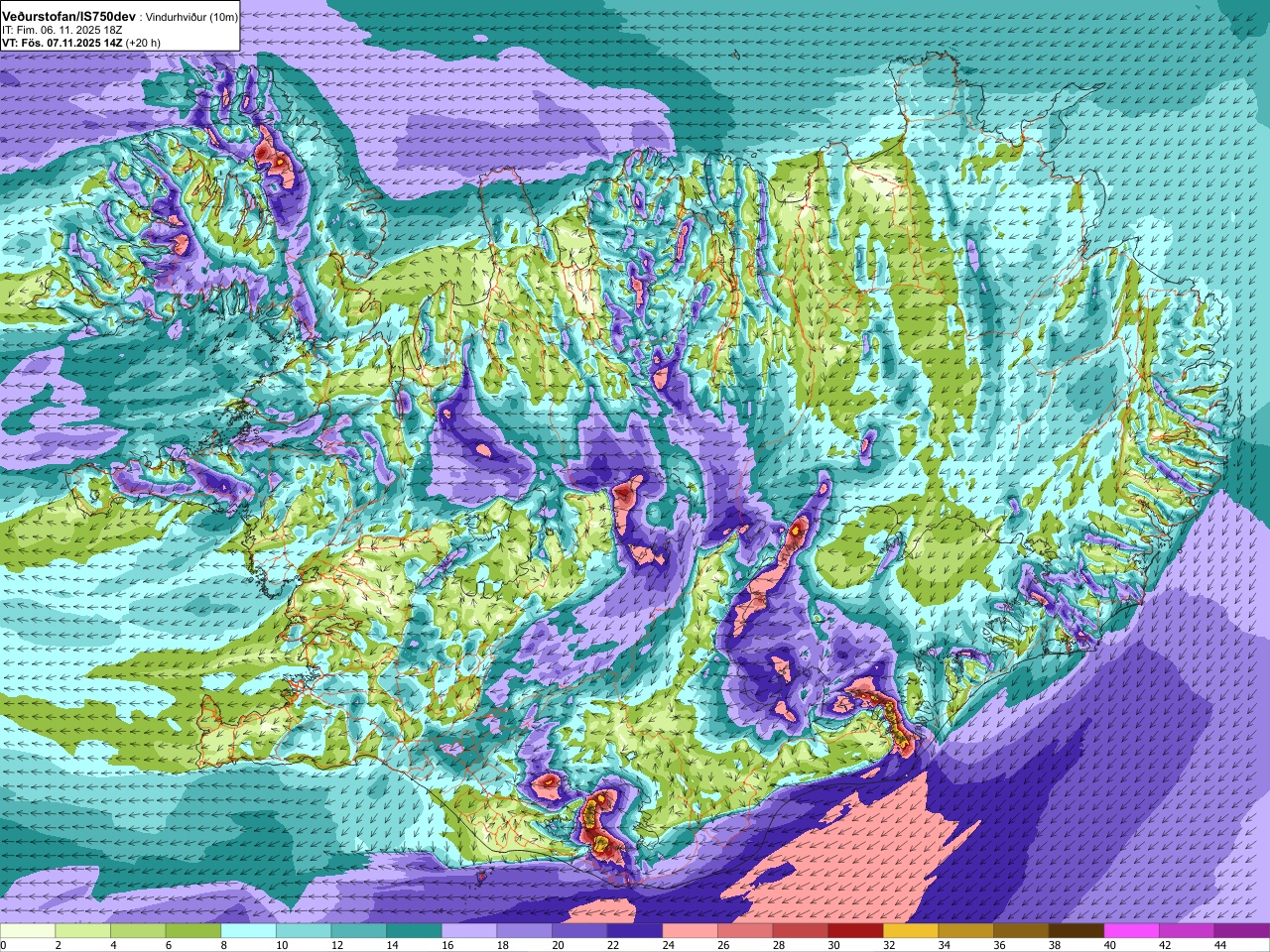The width and height of the screenshot is (1270, 952).
Task: Select the light green 4–6 legend swatch
Action: [x=138, y=931]
